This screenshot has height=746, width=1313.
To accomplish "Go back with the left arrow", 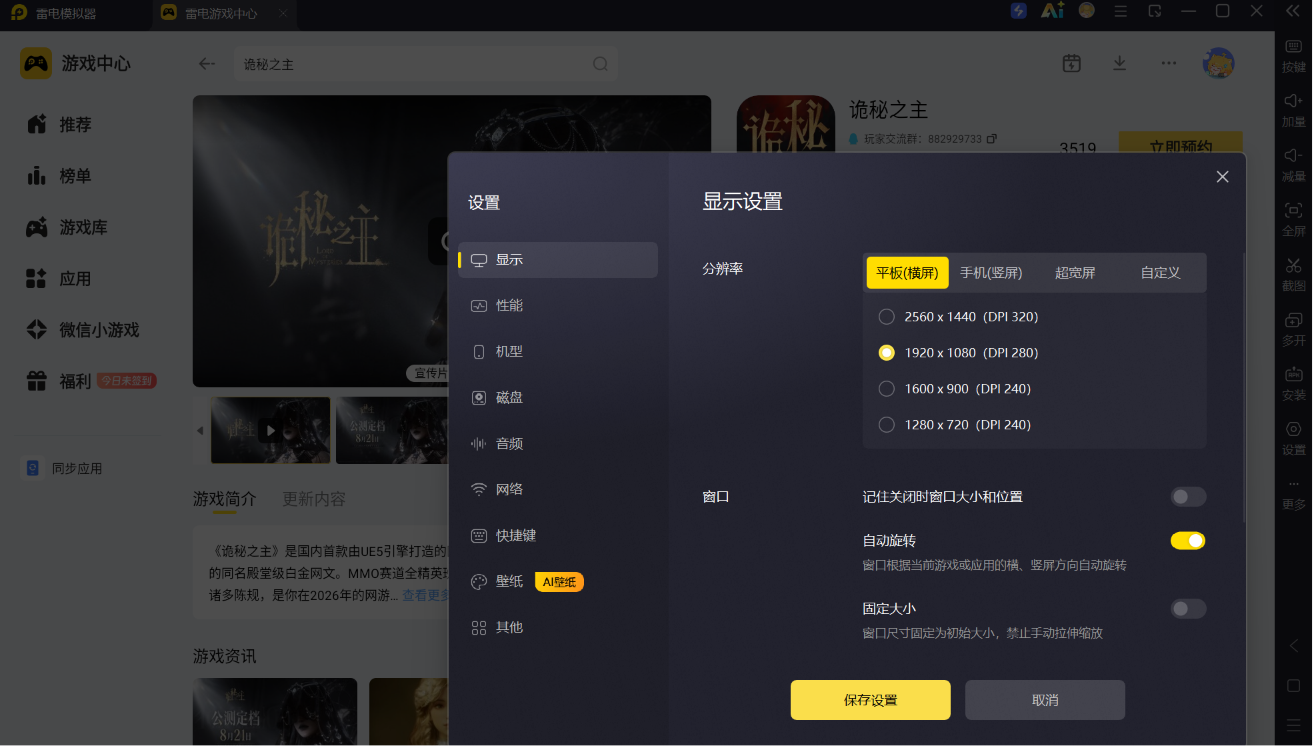I will coord(207,63).
